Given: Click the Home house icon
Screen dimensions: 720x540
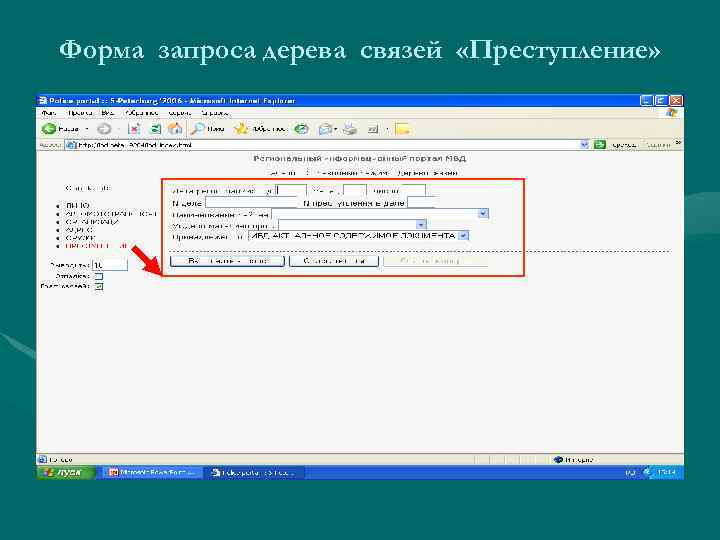Looking at the screenshot, I should (x=175, y=129).
